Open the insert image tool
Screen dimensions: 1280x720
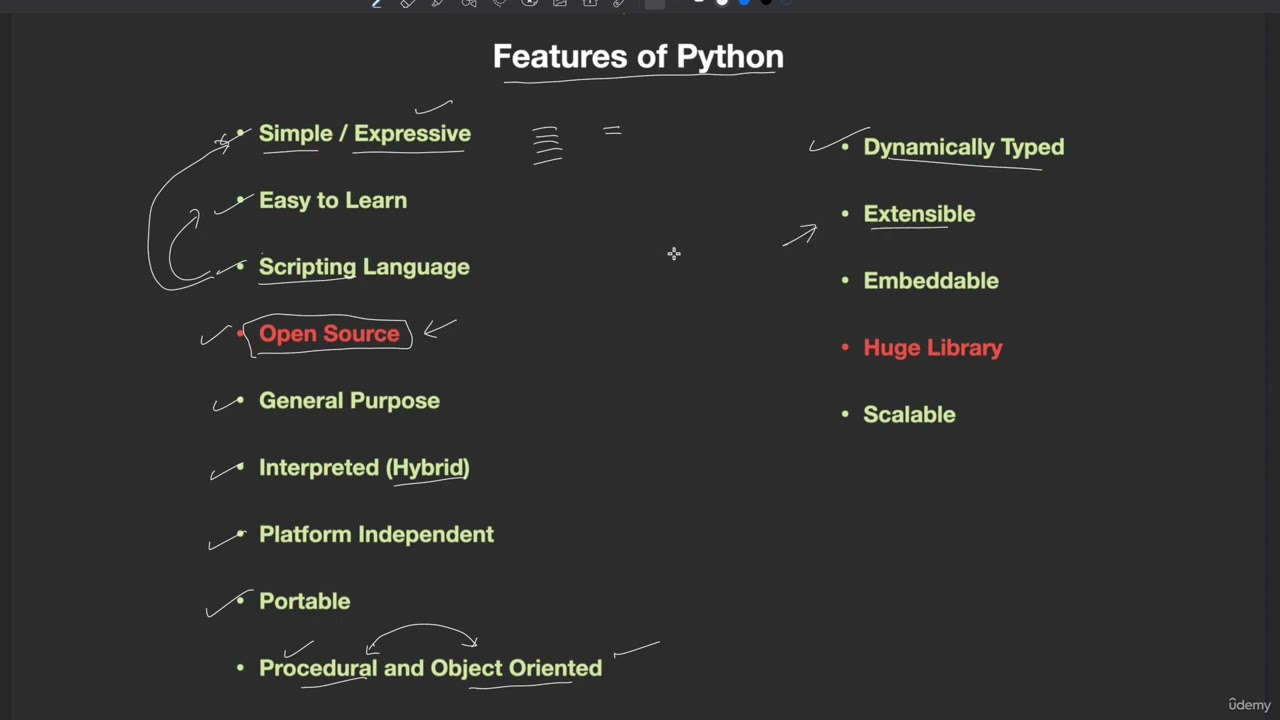tap(560, 3)
